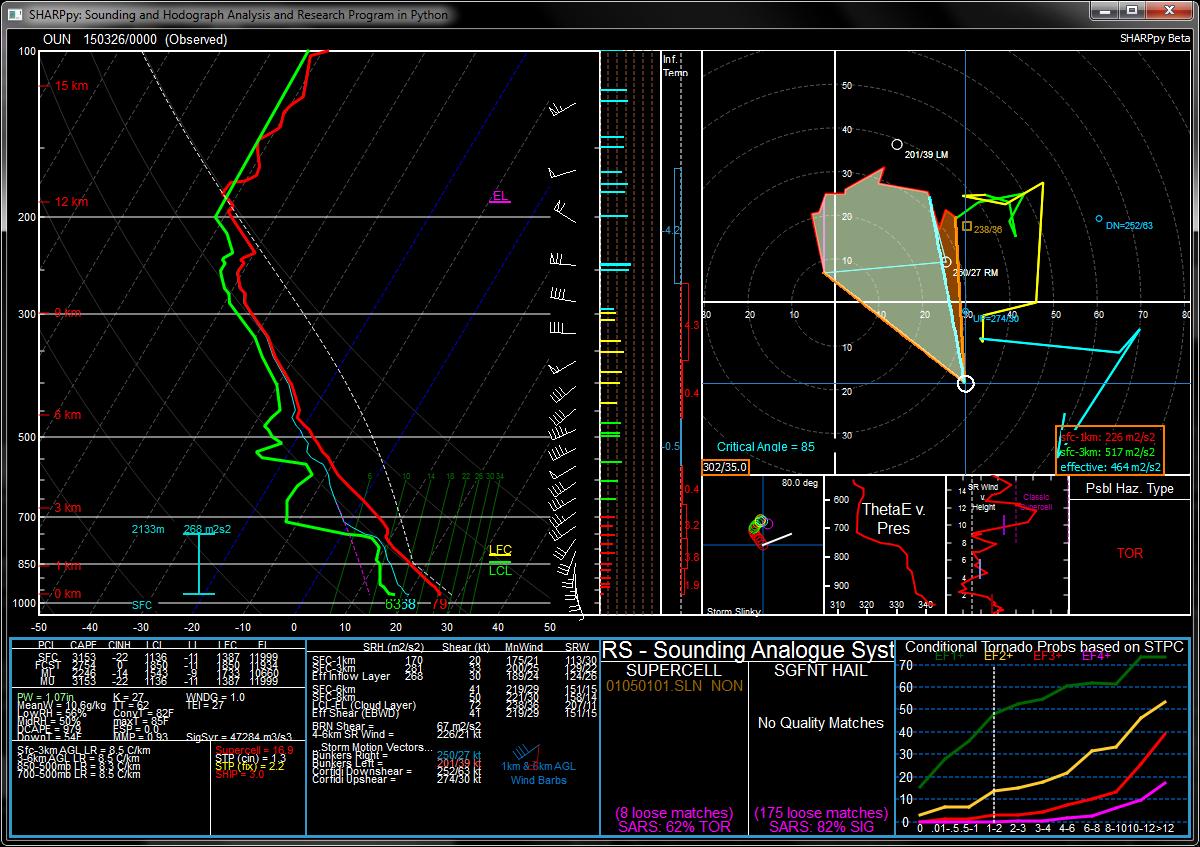Click the PW = 1.07in value

click(47, 696)
